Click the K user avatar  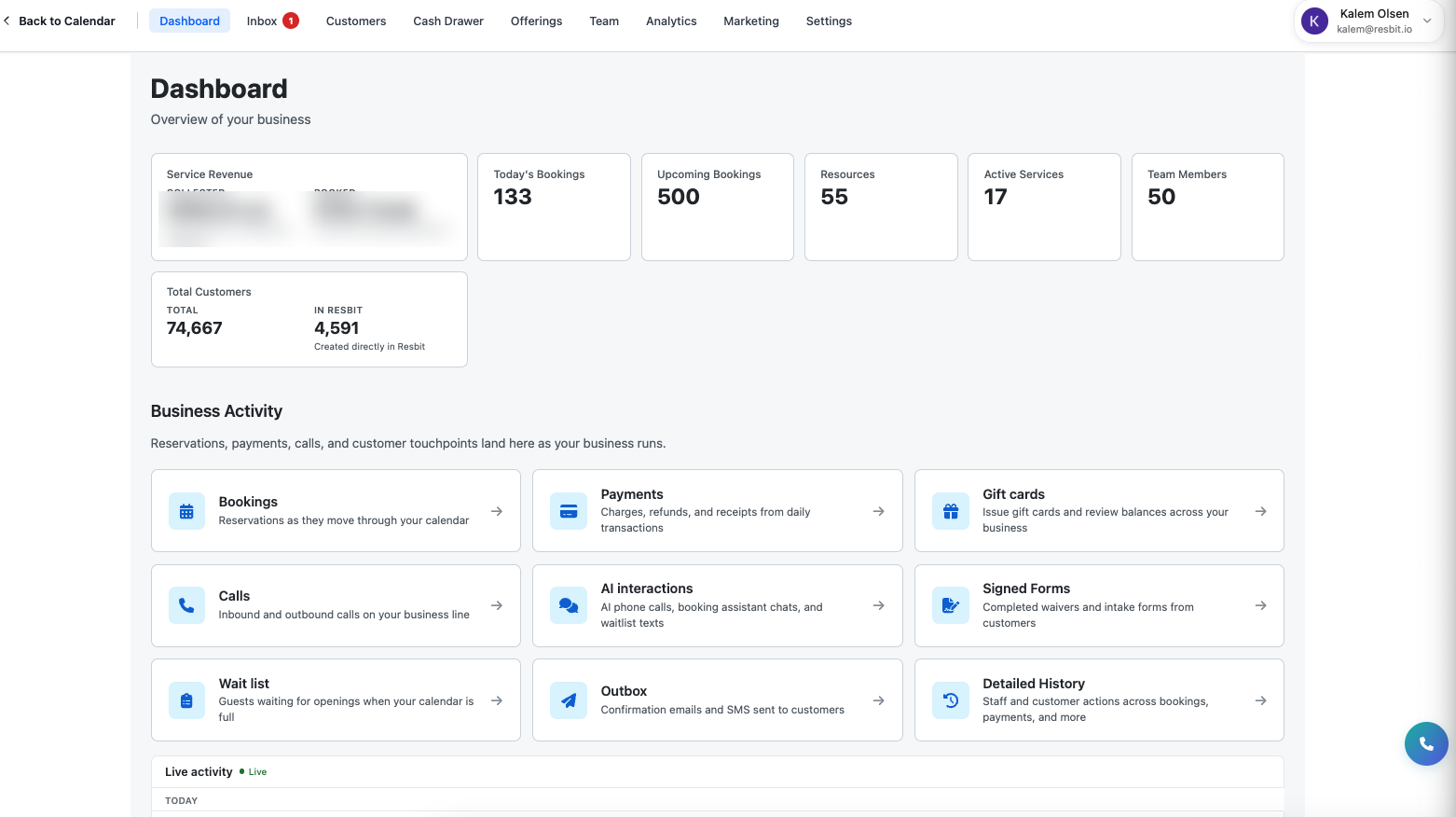[x=1314, y=21]
